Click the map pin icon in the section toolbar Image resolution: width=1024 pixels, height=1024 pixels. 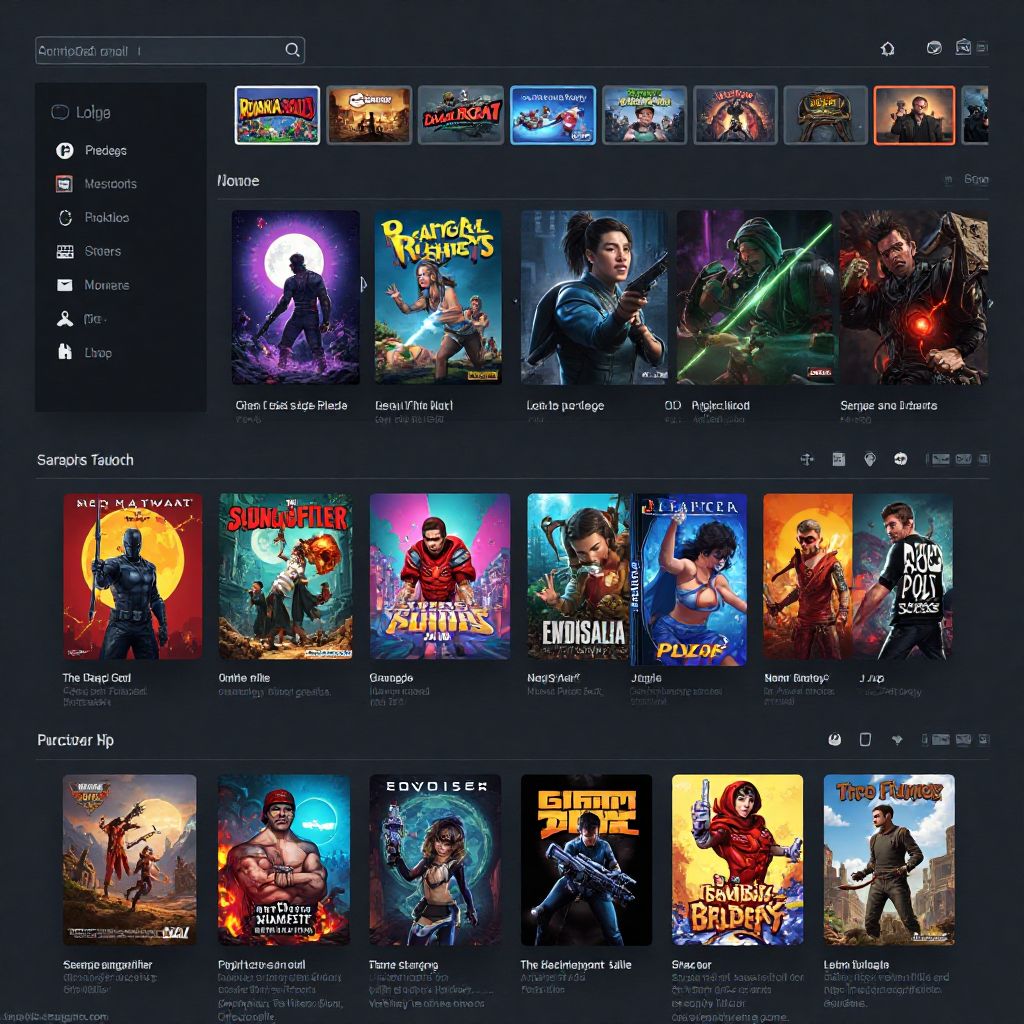click(870, 458)
